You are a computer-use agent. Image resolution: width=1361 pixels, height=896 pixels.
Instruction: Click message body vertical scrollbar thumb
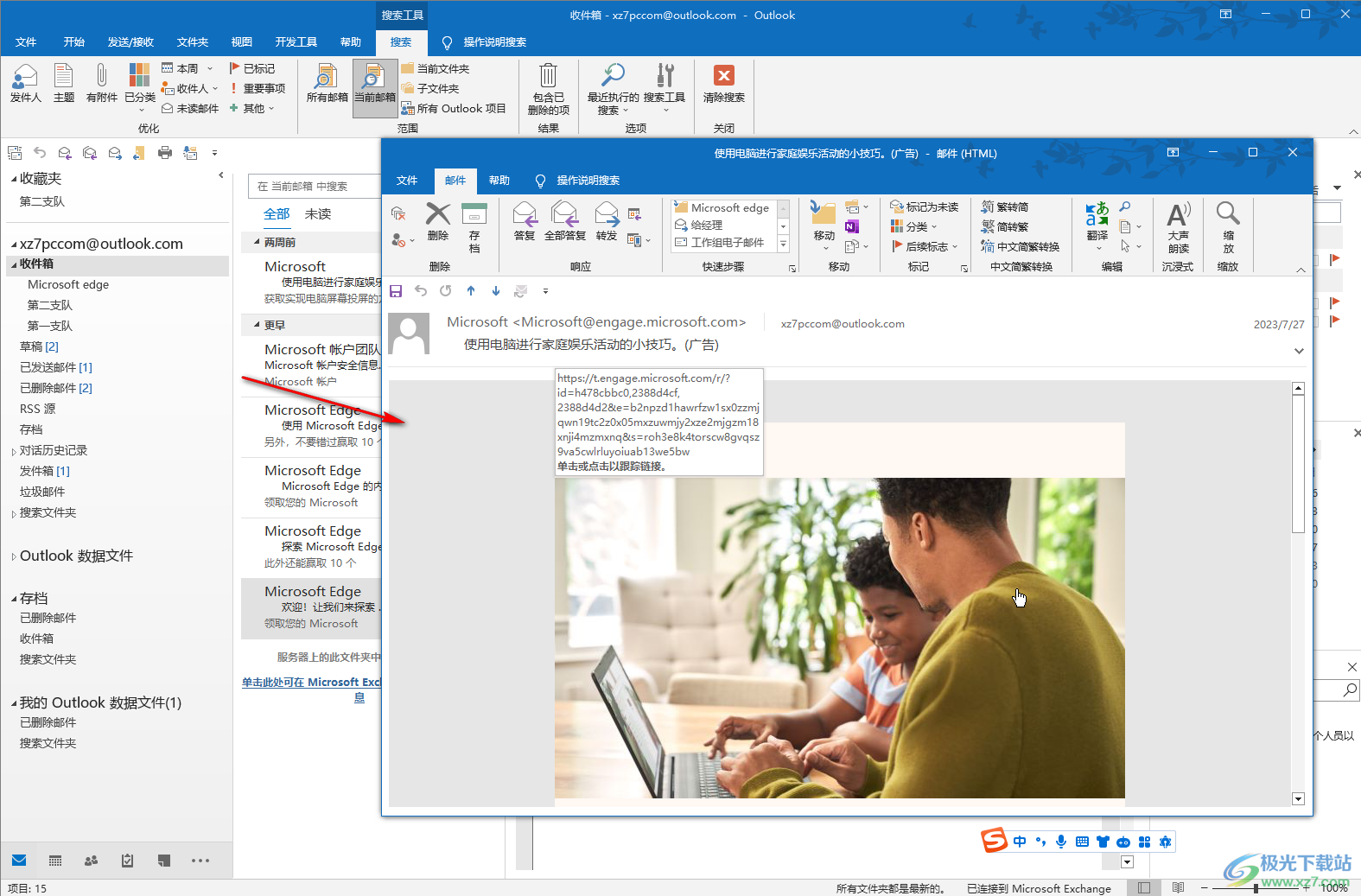click(x=1298, y=464)
